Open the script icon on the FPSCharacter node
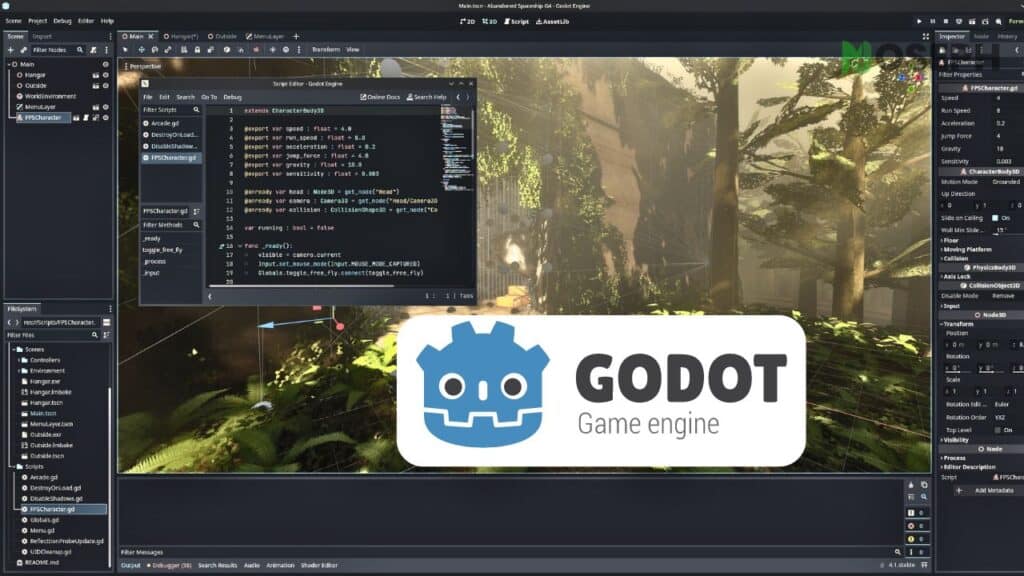 [x=86, y=118]
